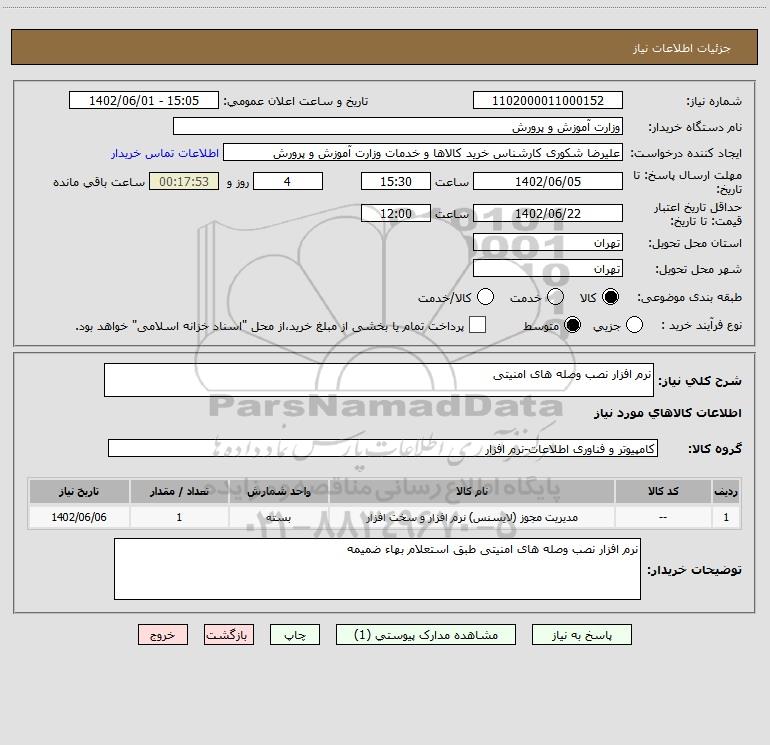Toggle the اسناد خزانه اسلامی payment checkbox
Viewport: 770px width, 745px height.
(x=477, y=325)
